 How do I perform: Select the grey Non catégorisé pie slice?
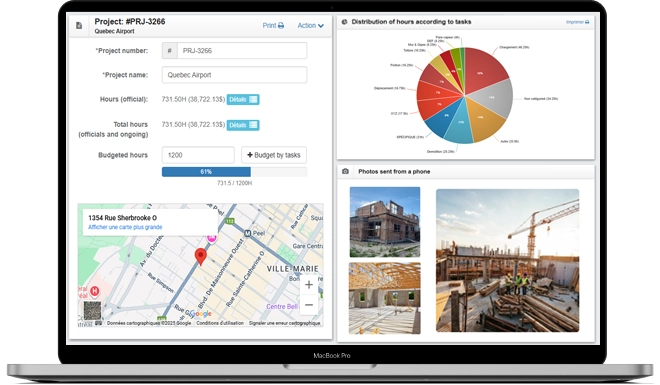[492, 98]
